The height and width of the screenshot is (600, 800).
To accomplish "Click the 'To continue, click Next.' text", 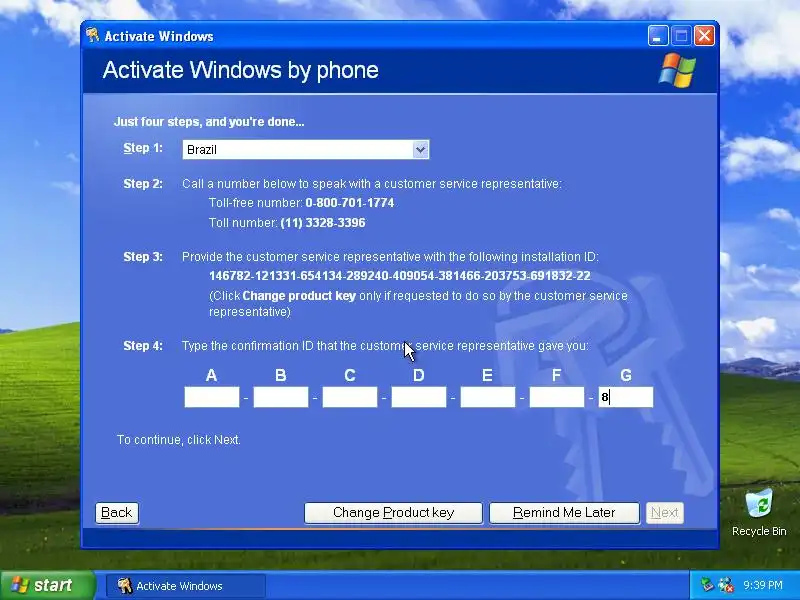I will pos(179,440).
